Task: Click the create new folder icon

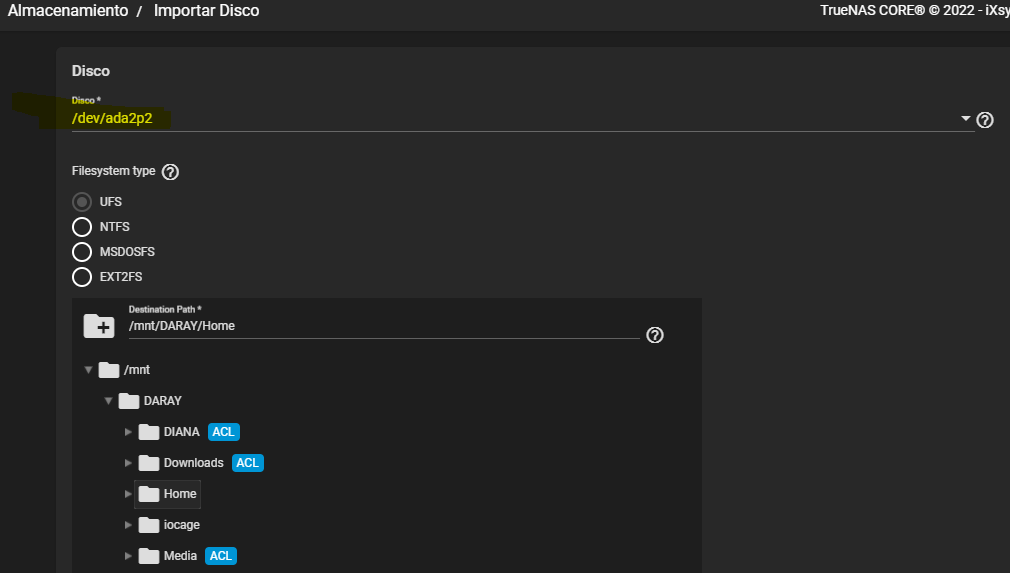Action: [99, 325]
